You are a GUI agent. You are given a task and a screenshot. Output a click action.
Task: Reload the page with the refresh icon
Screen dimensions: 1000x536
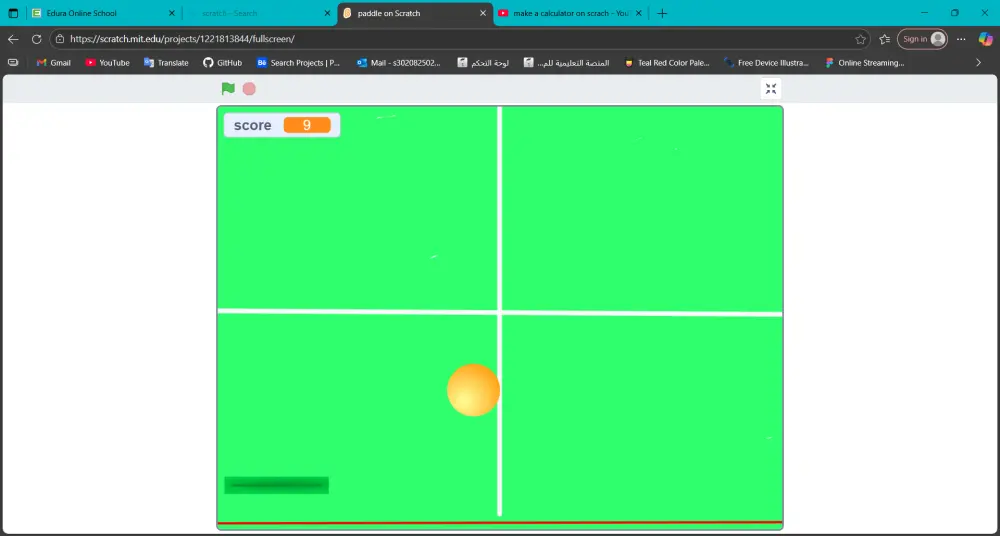pos(36,39)
